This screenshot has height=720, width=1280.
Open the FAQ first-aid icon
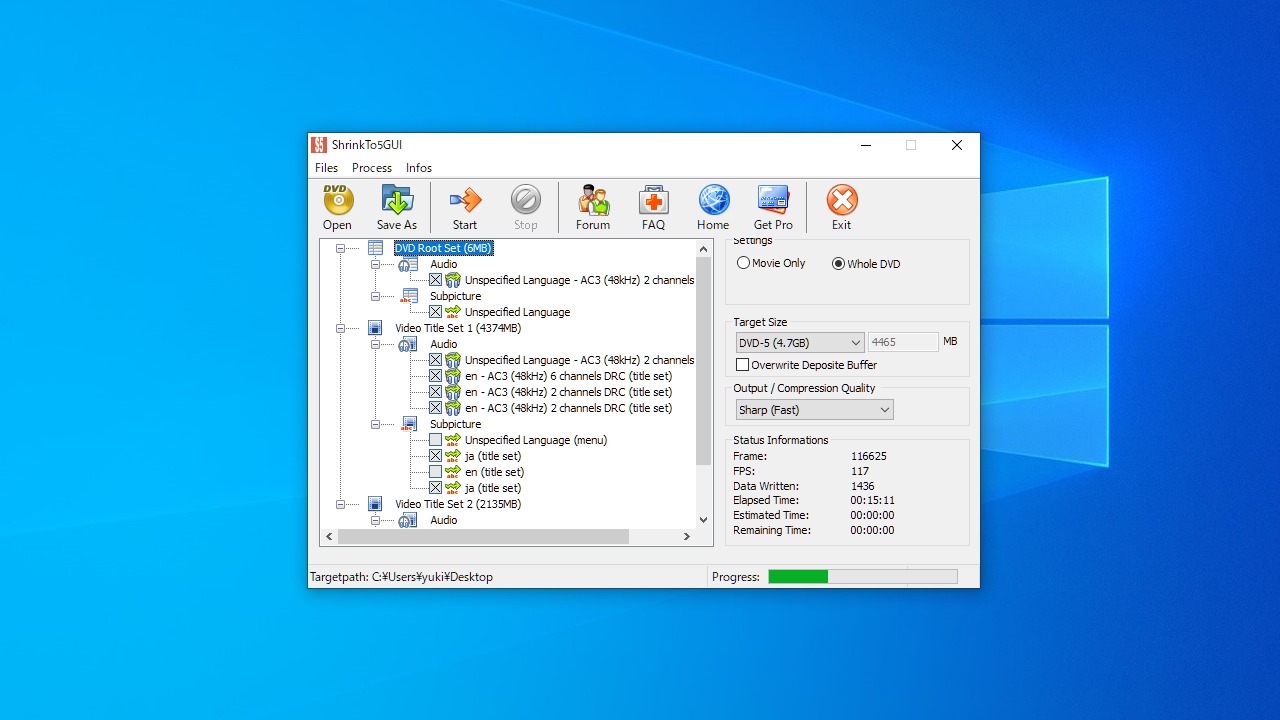click(654, 199)
